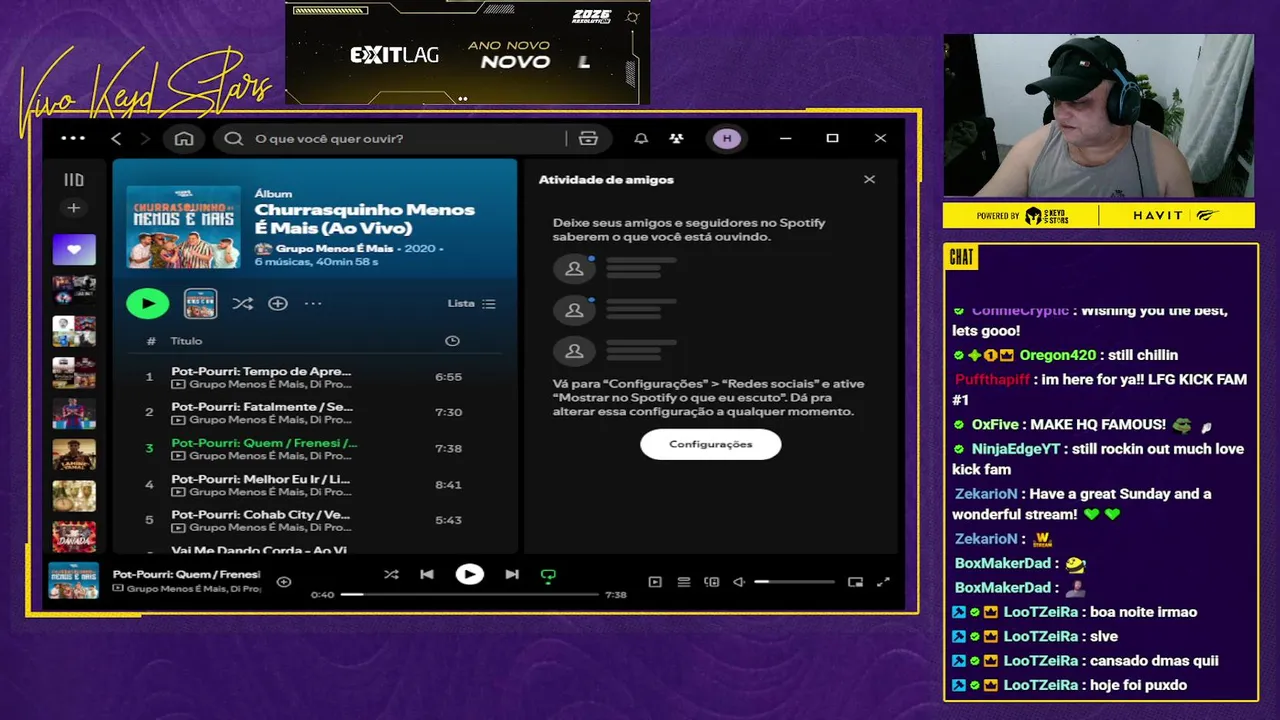Open album preview thumbnail beside play button
Screen dimensions: 1280x720
tap(201, 303)
